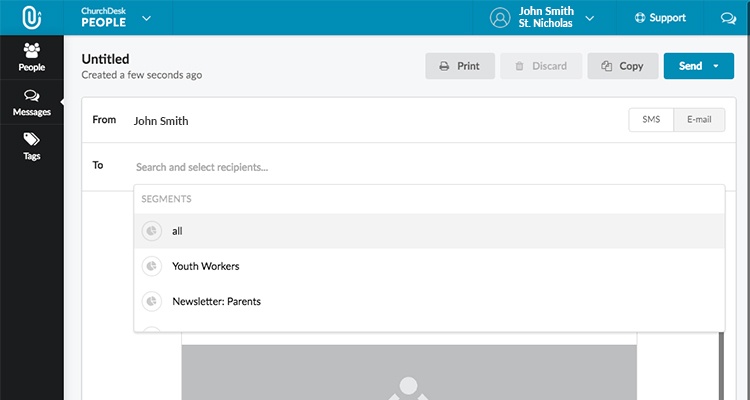The width and height of the screenshot is (750, 400).
Task: Click the user avatar icon
Action: point(500,18)
